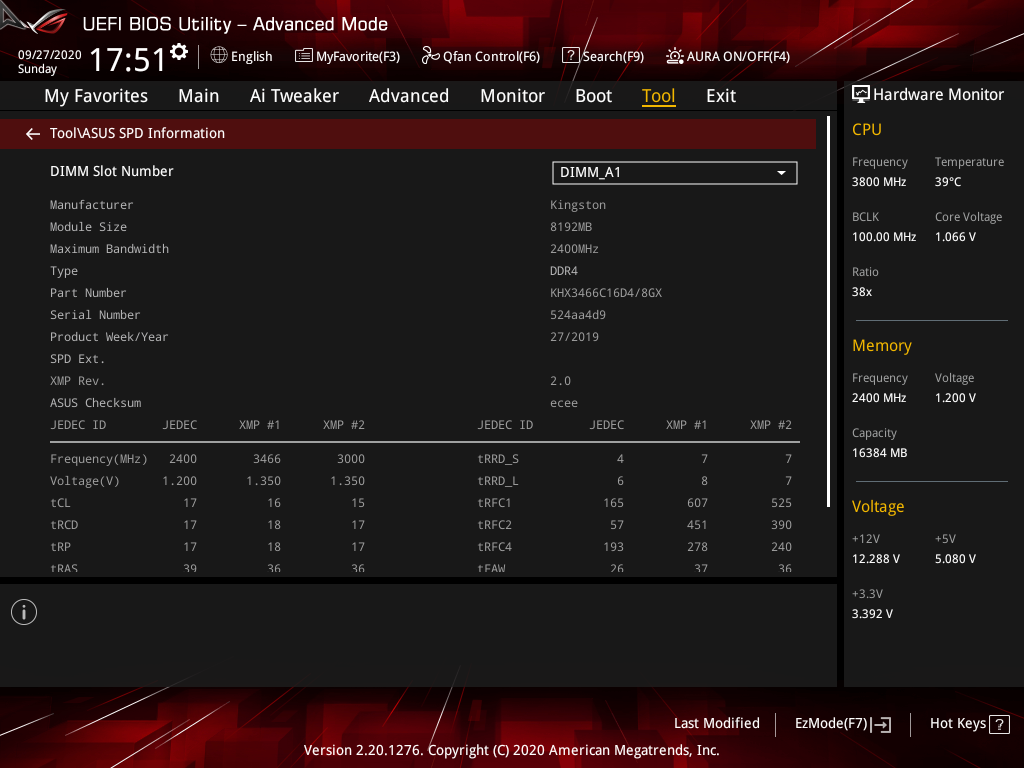Image resolution: width=1024 pixels, height=768 pixels.
Task: Click CPU frequency 3800 MHz reading
Action: pos(879,182)
